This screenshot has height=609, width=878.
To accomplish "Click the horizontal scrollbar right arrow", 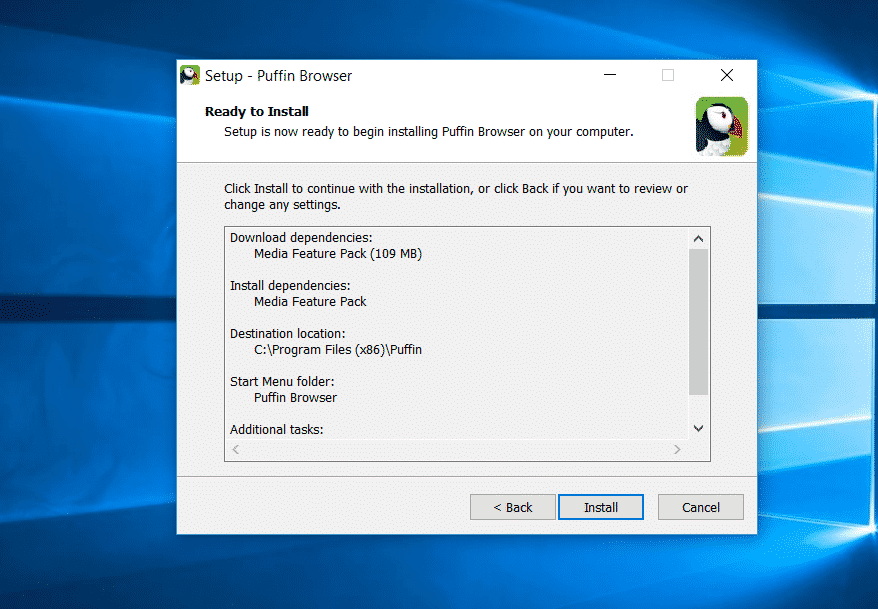I will coord(677,450).
